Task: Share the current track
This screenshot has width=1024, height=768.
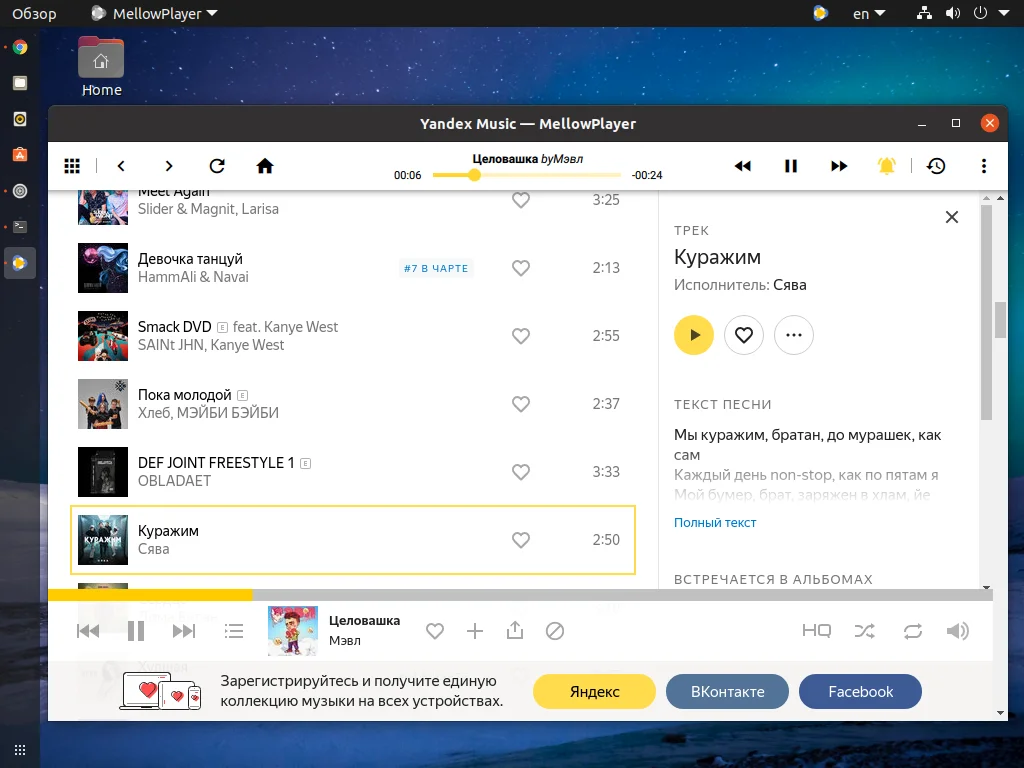Action: pos(515,631)
